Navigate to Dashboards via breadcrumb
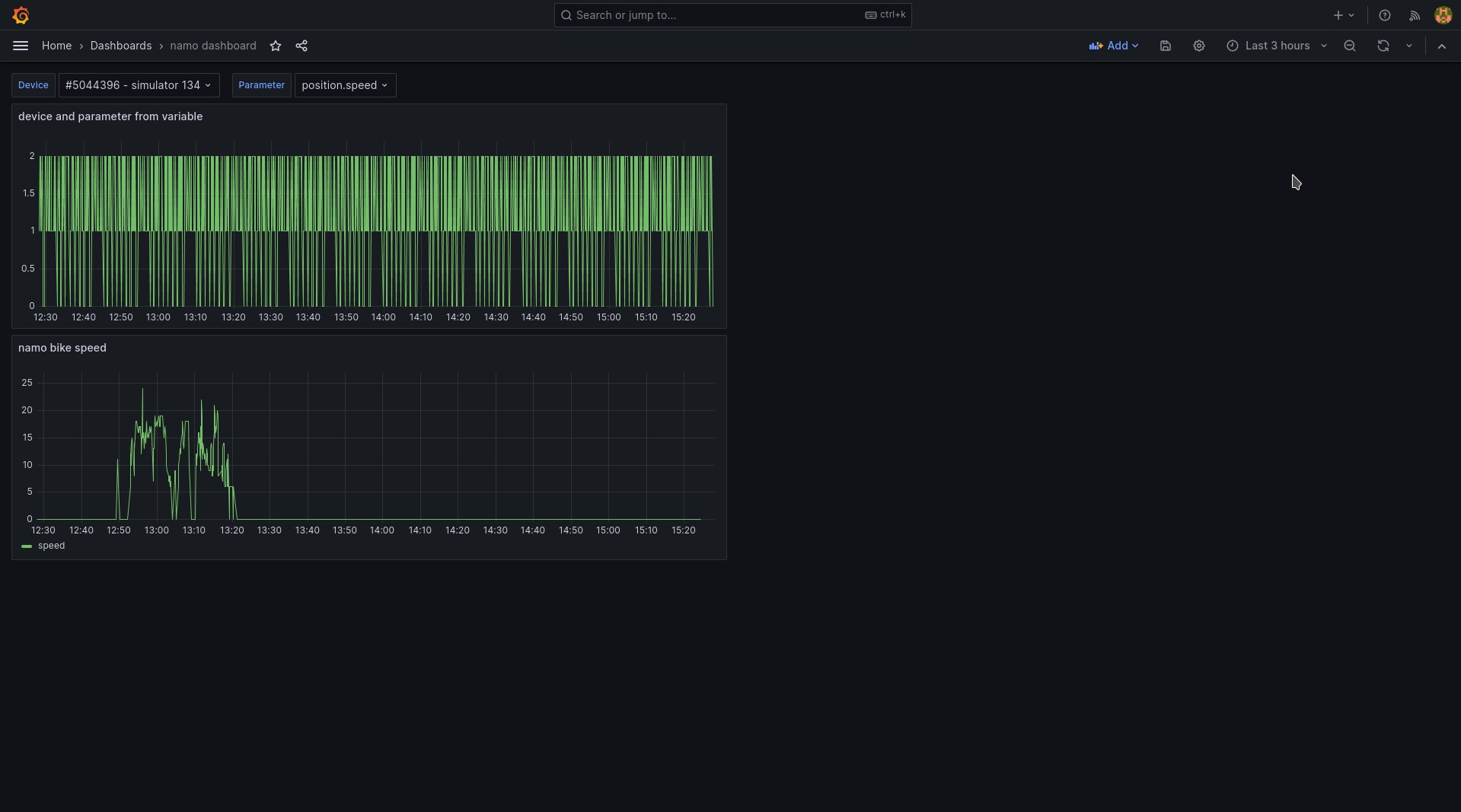 (121, 46)
